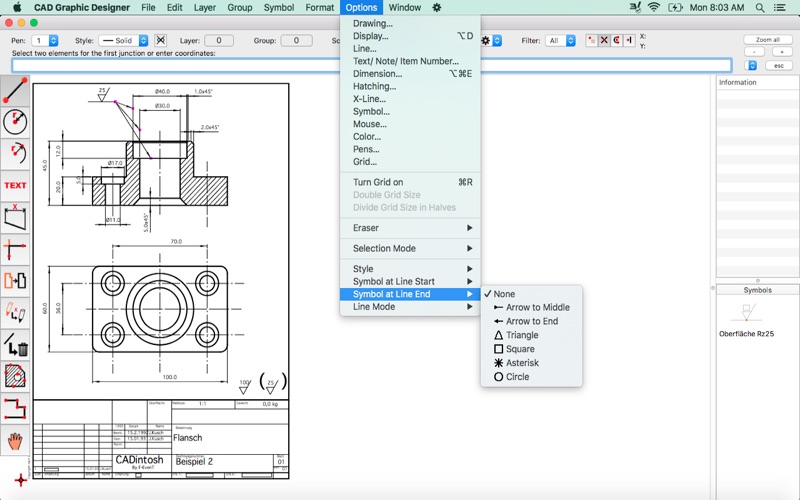Select the hand pan tool

(x=15, y=440)
